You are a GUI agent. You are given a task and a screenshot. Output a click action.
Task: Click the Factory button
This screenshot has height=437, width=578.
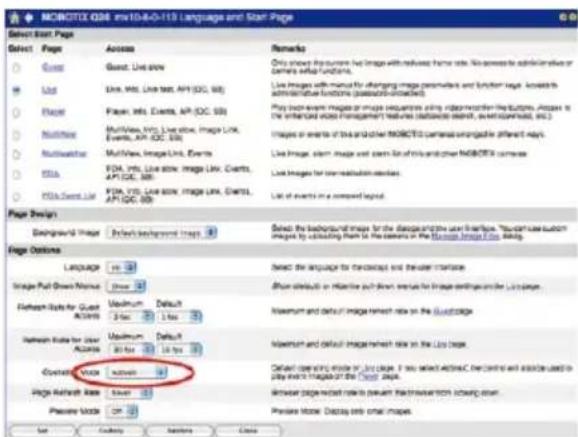(111, 430)
